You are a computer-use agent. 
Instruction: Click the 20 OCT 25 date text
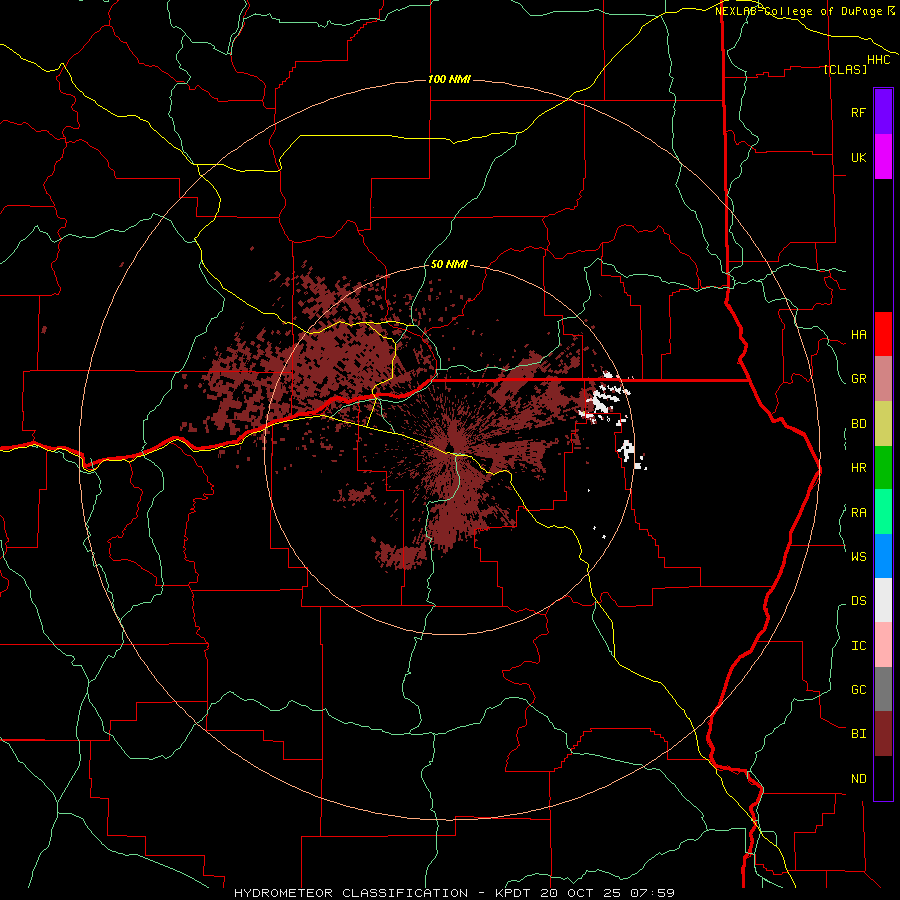pos(580,893)
